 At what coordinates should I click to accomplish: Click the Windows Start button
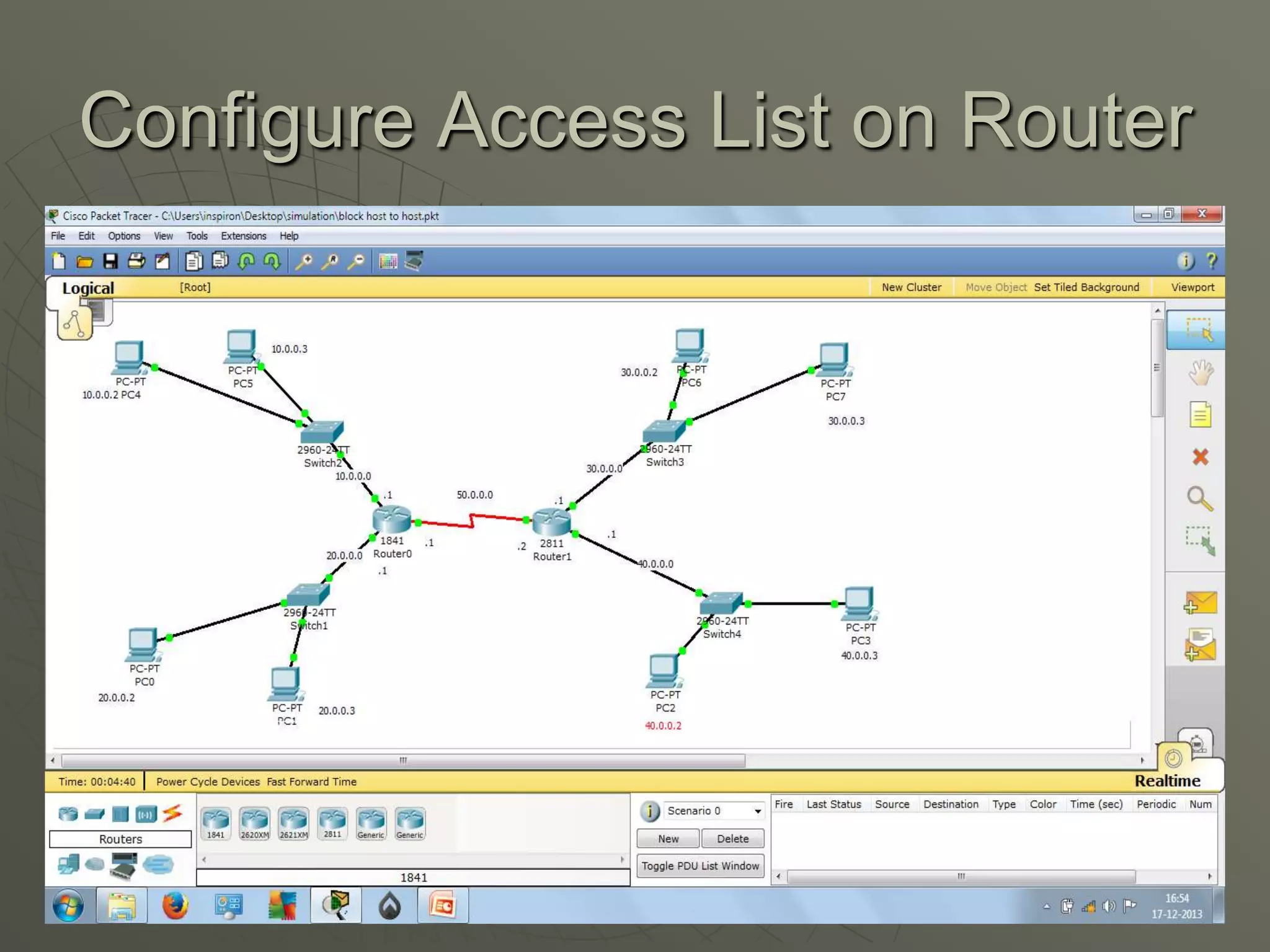click(68, 906)
